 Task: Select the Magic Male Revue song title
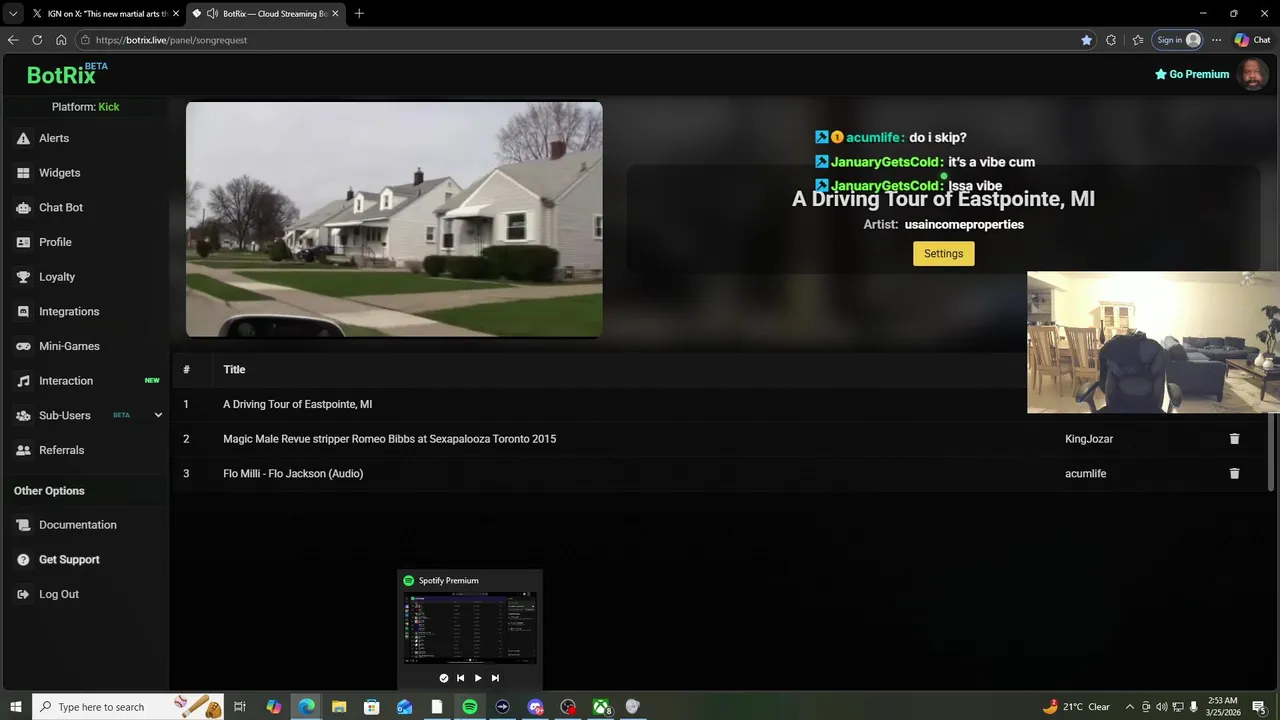[x=389, y=439]
